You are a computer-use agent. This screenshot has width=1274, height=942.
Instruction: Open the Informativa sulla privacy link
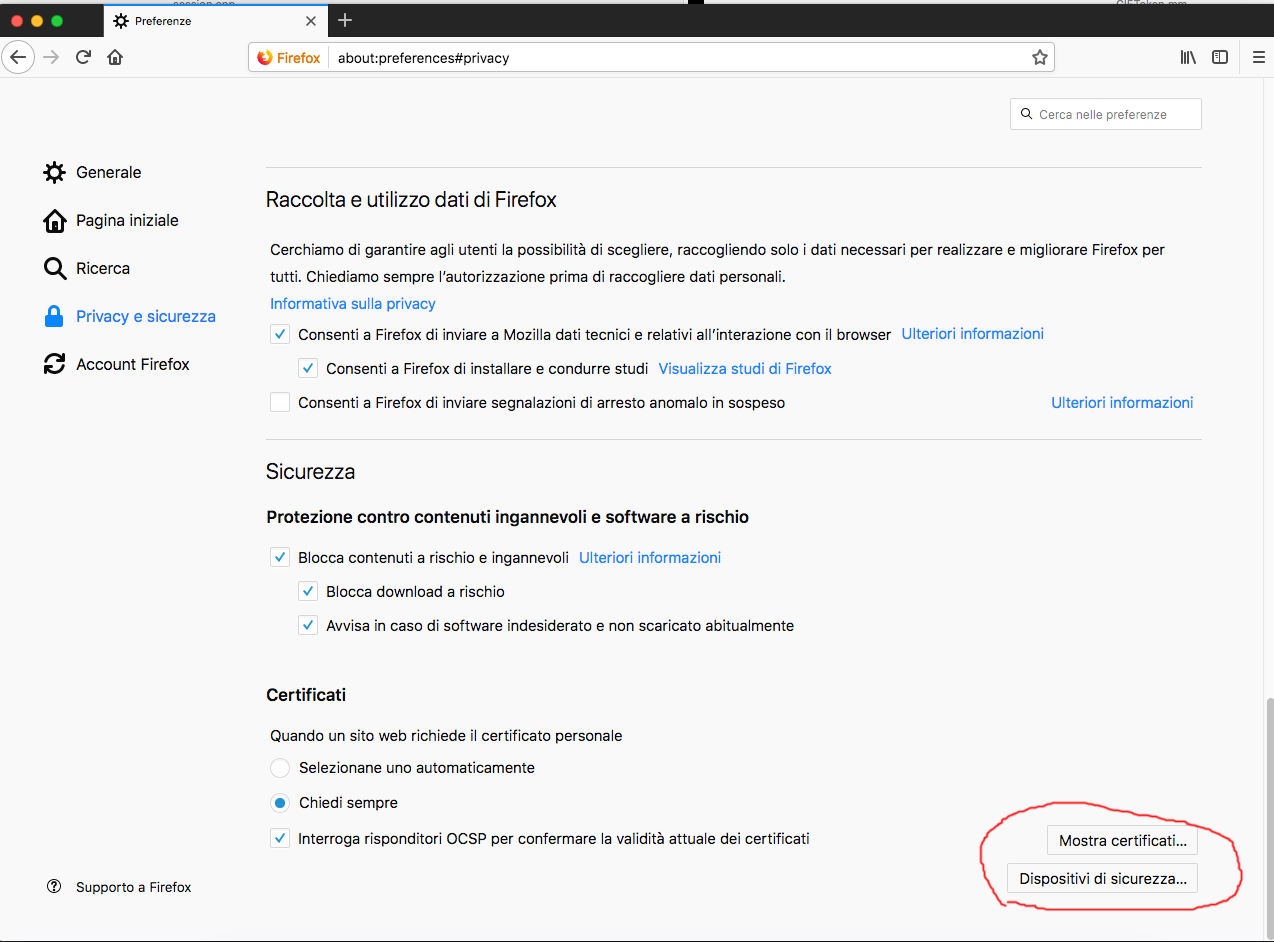pos(353,303)
